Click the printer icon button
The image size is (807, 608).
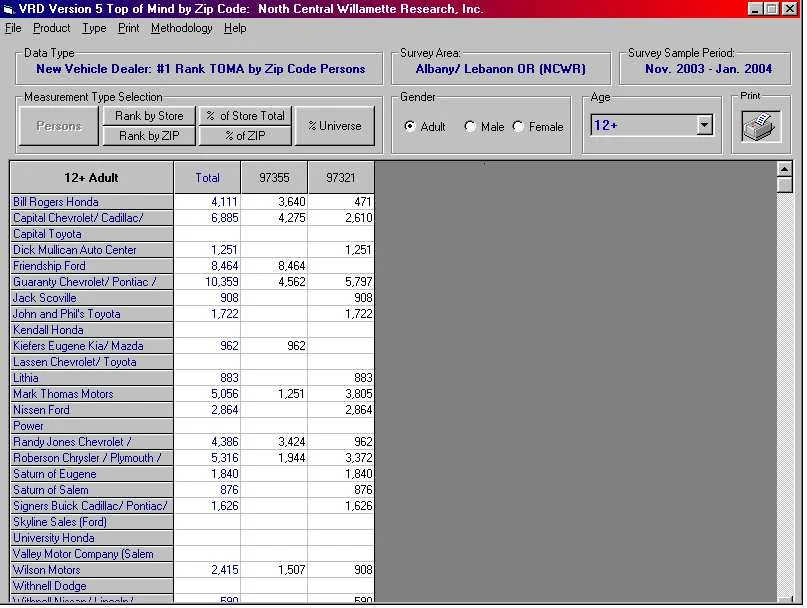tap(761, 126)
